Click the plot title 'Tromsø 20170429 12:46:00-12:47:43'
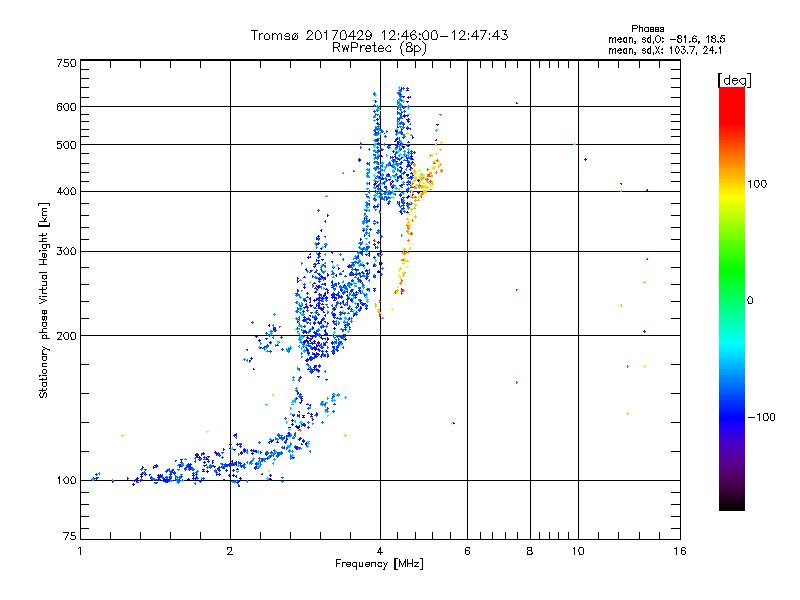 point(379,35)
